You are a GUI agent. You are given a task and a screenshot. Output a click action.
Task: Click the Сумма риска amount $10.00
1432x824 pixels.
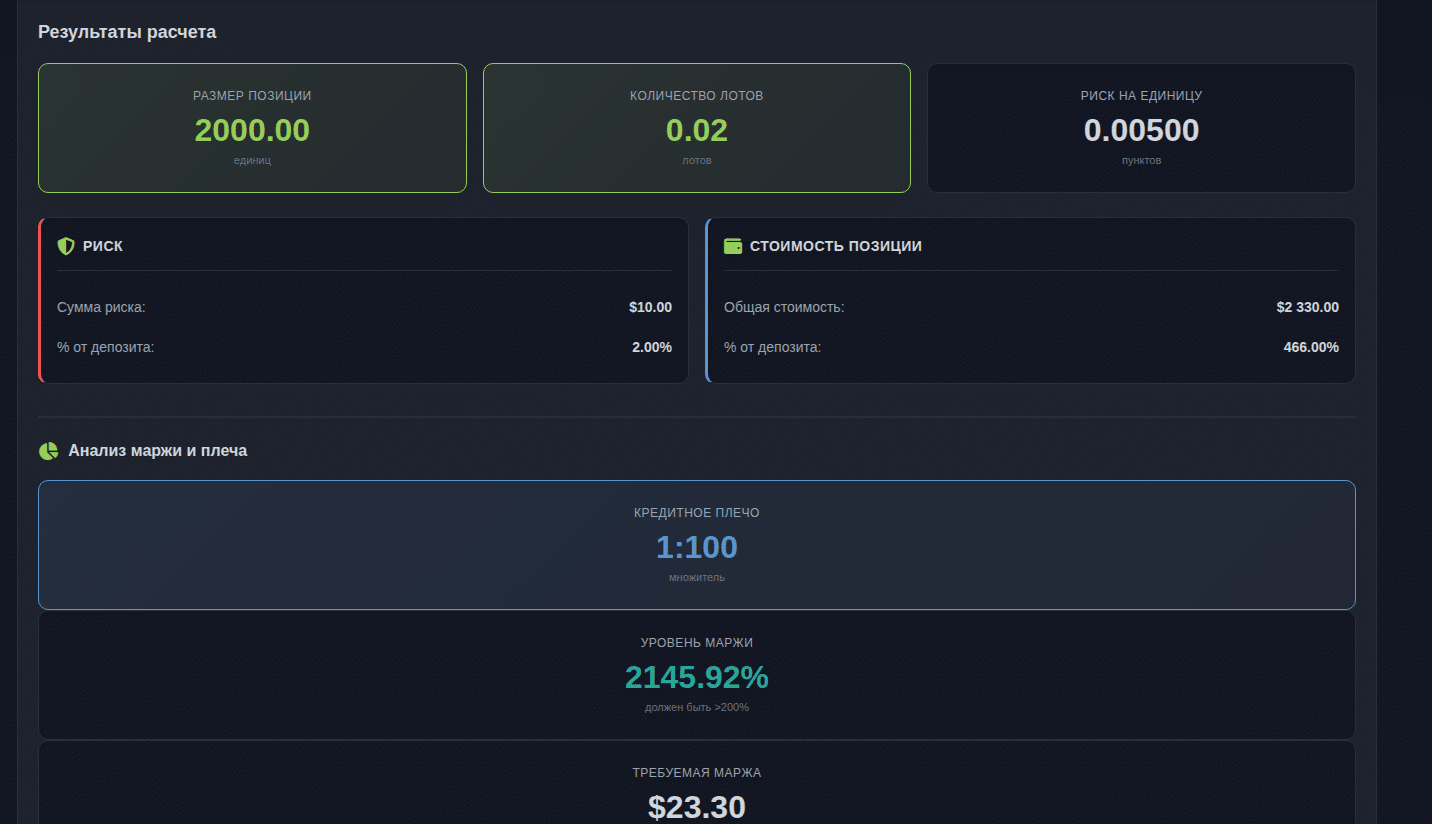650,307
